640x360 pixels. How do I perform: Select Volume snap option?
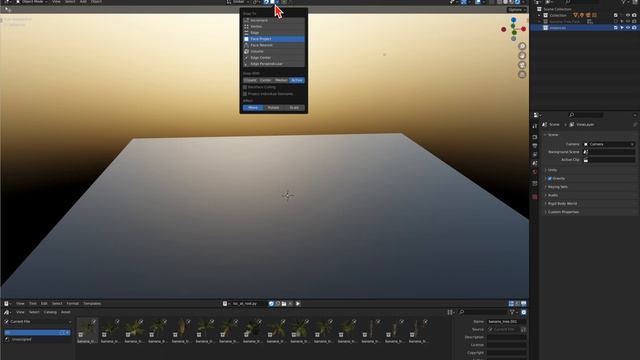click(x=273, y=51)
